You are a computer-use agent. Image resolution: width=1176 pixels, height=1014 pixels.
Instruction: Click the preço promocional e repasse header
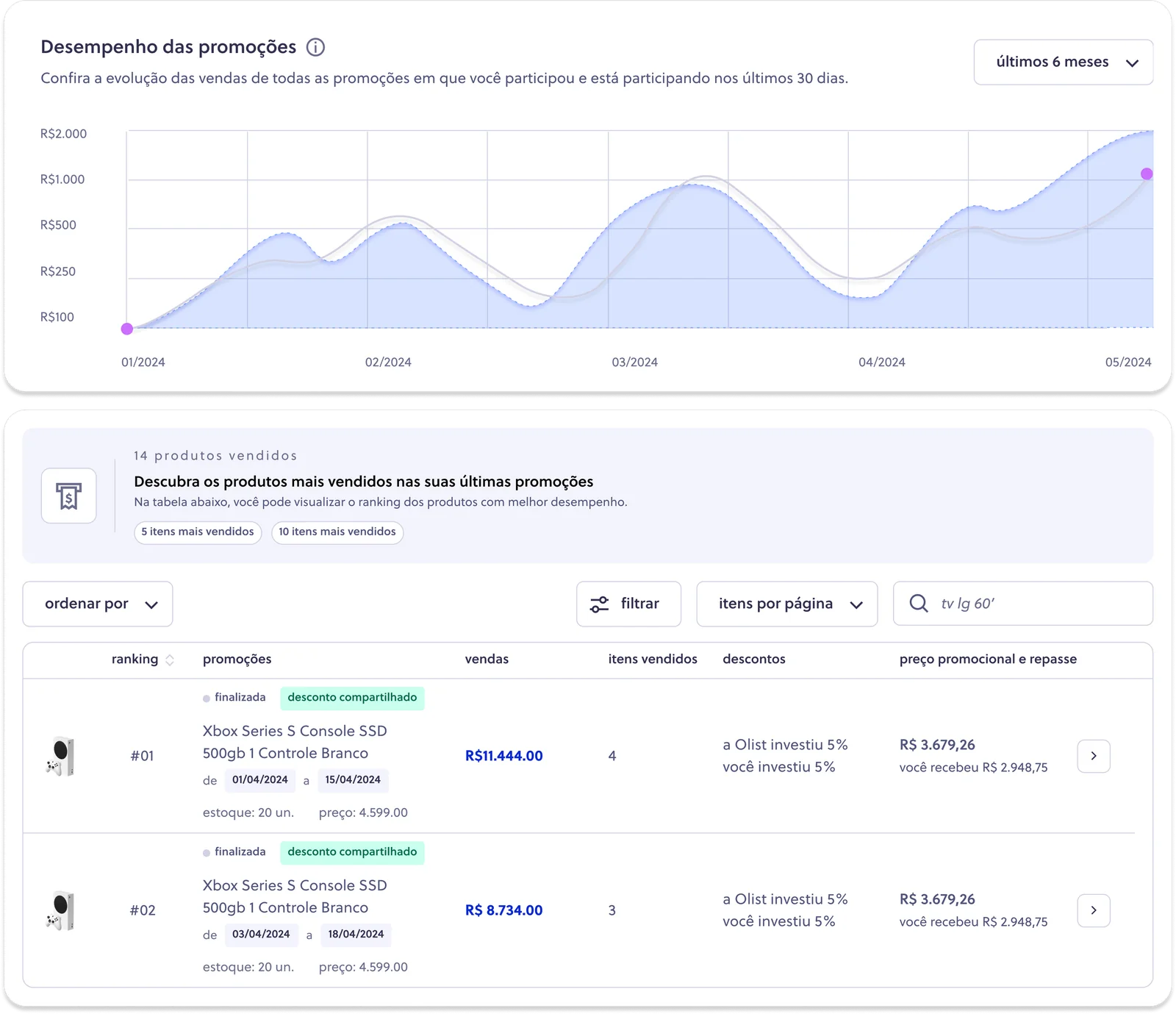point(988,659)
